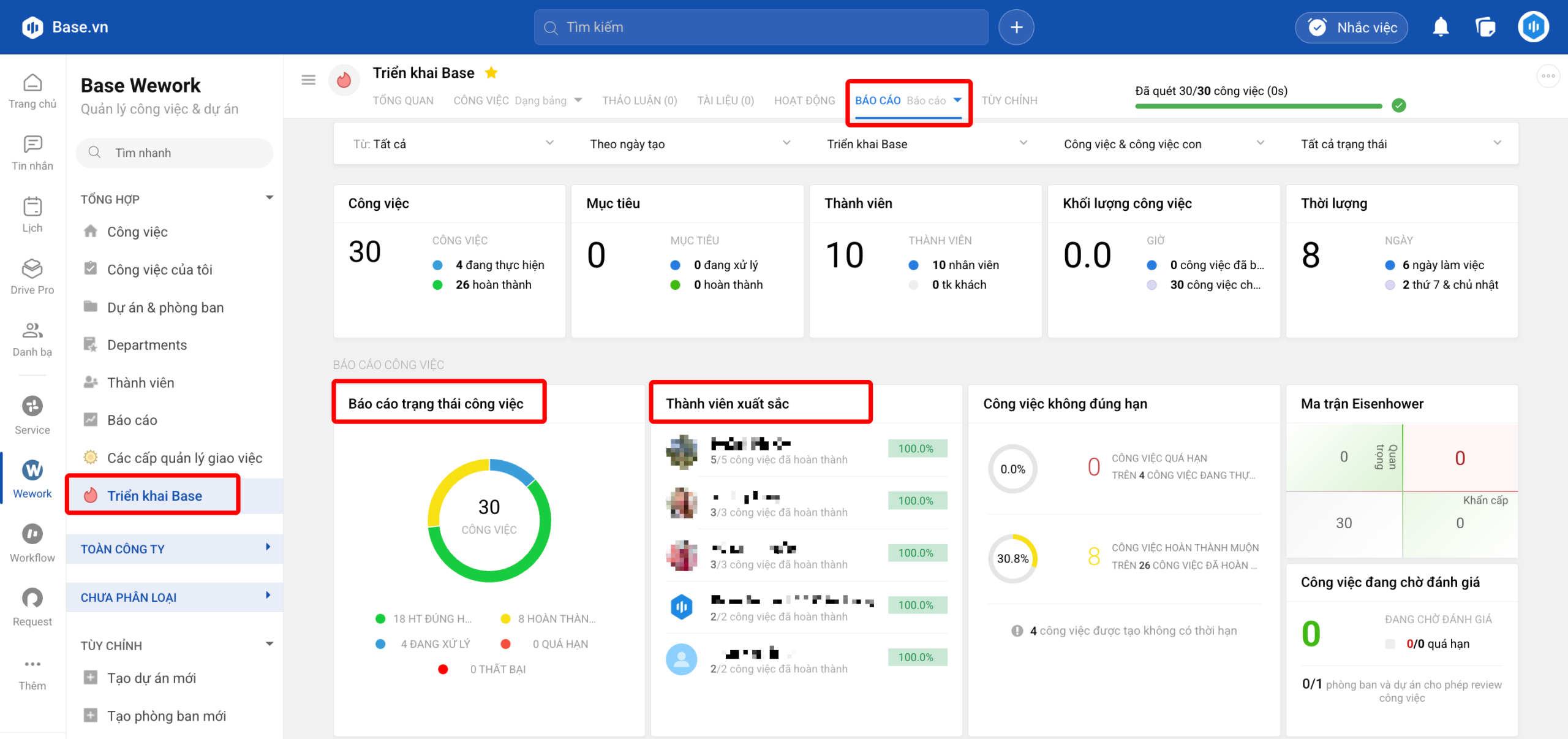Viewport: 1568px width, 739px height.
Task: Toggle the favorite star for Triển khai Base
Action: (x=491, y=73)
